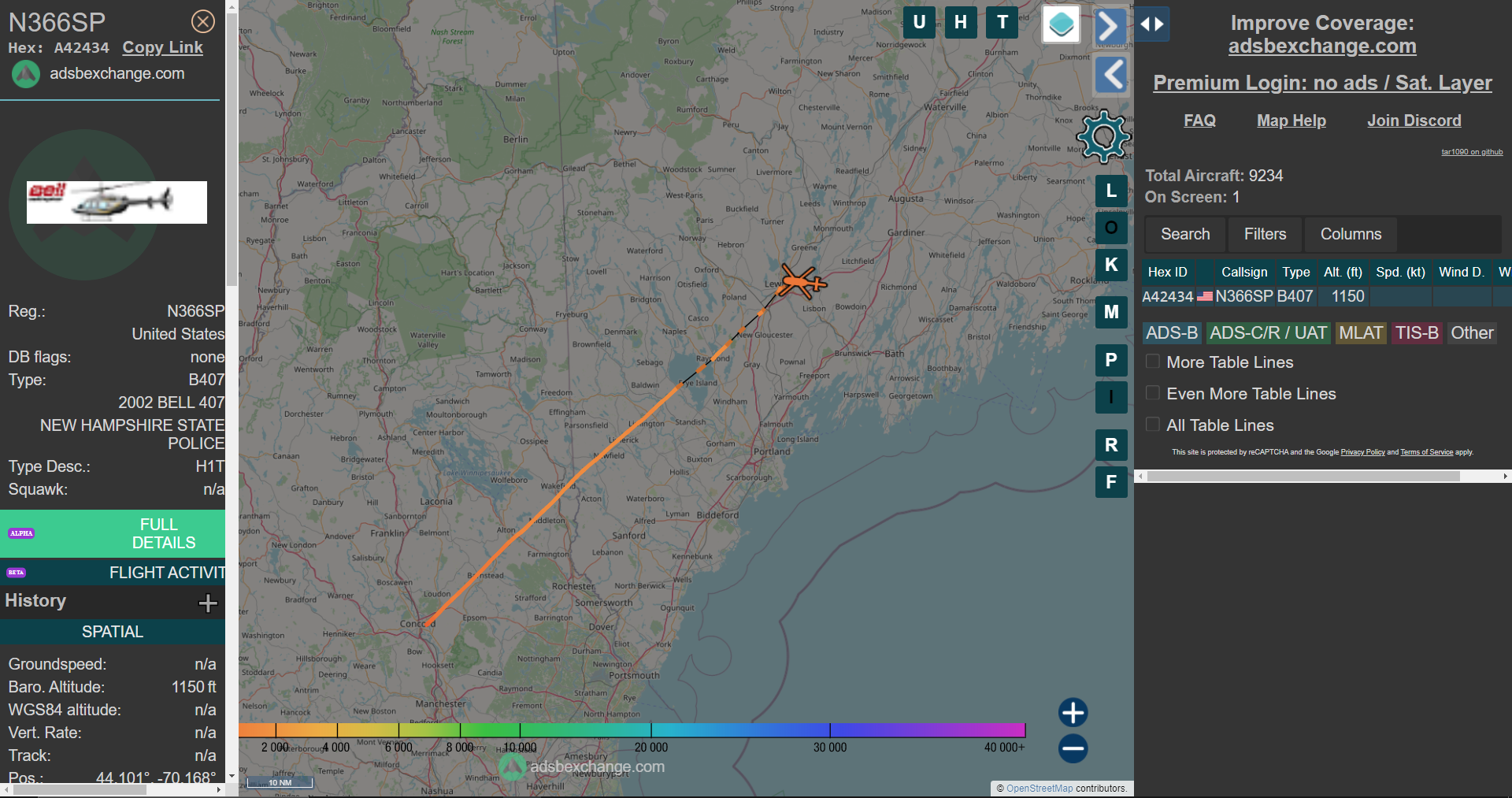Screen dimensions: 1512x798
Task: Open the map layers selector icon
Action: [x=1061, y=24]
